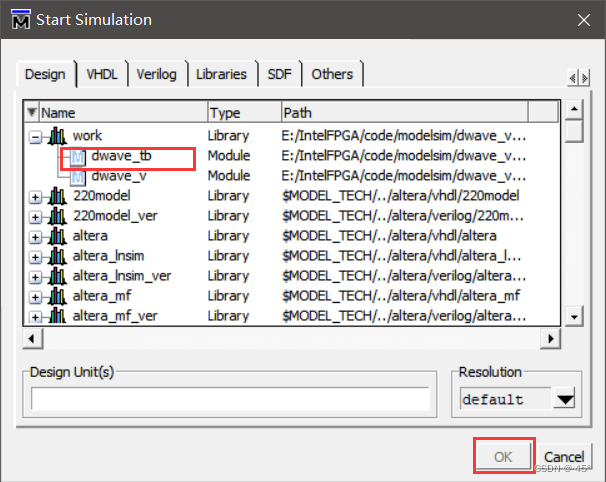Expand the 220model_ver library

(x=35, y=217)
